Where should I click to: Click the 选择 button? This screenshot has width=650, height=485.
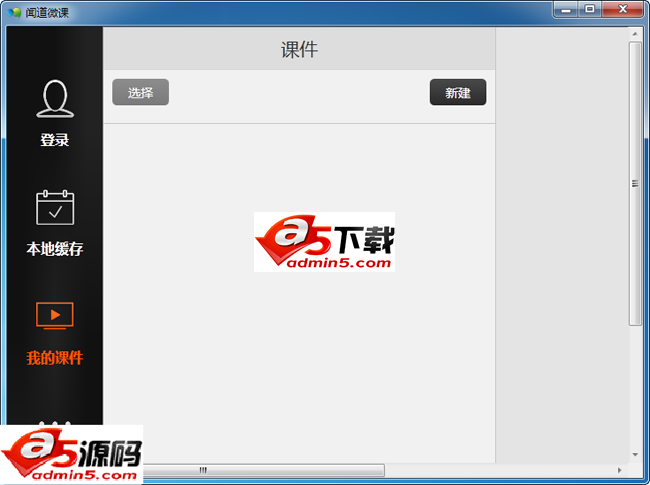[x=141, y=92]
